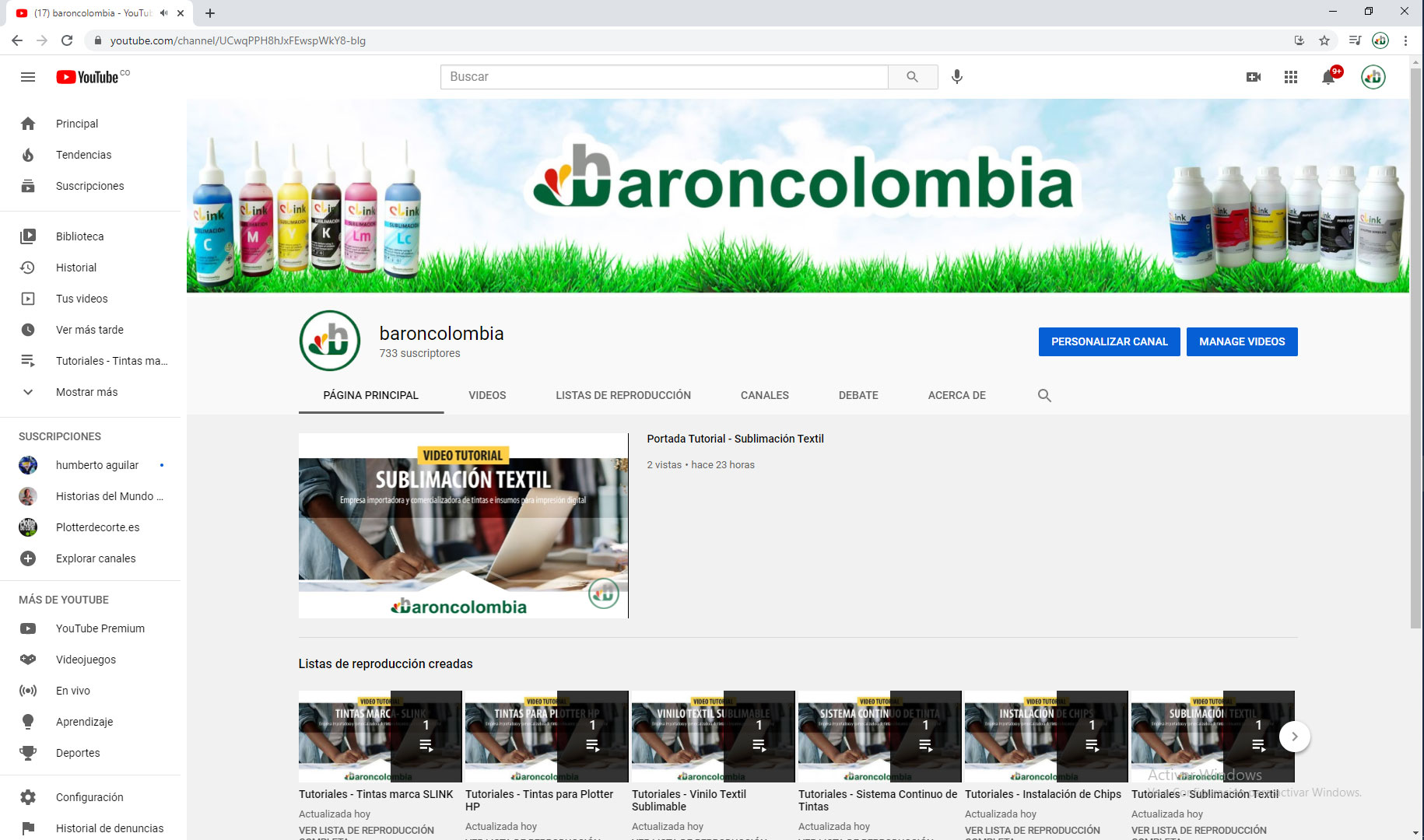Open Suscripciones in sidebar
The height and width of the screenshot is (840, 1424).
[x=90, y=186]
